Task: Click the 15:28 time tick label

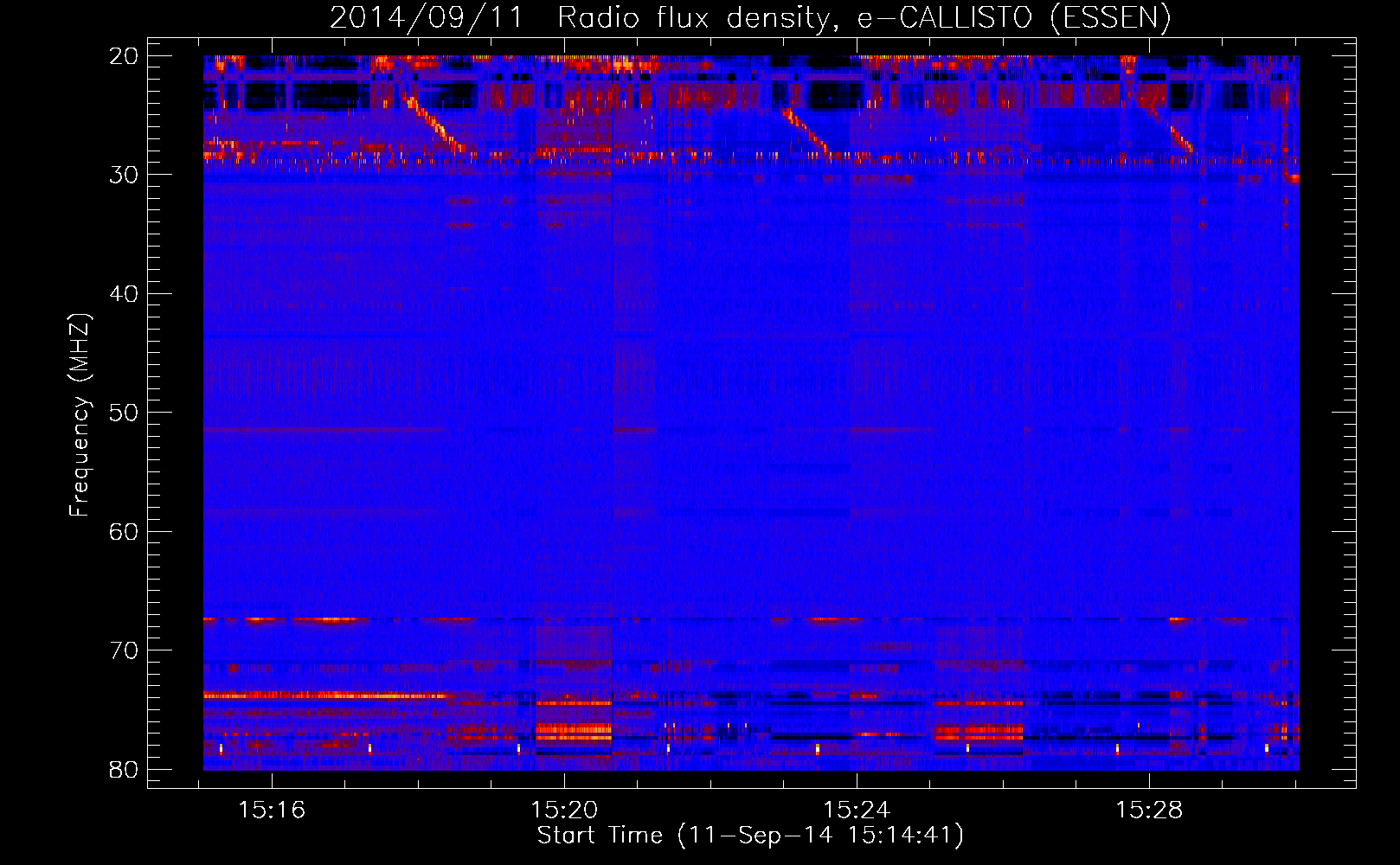Action: coord(1149,811)
